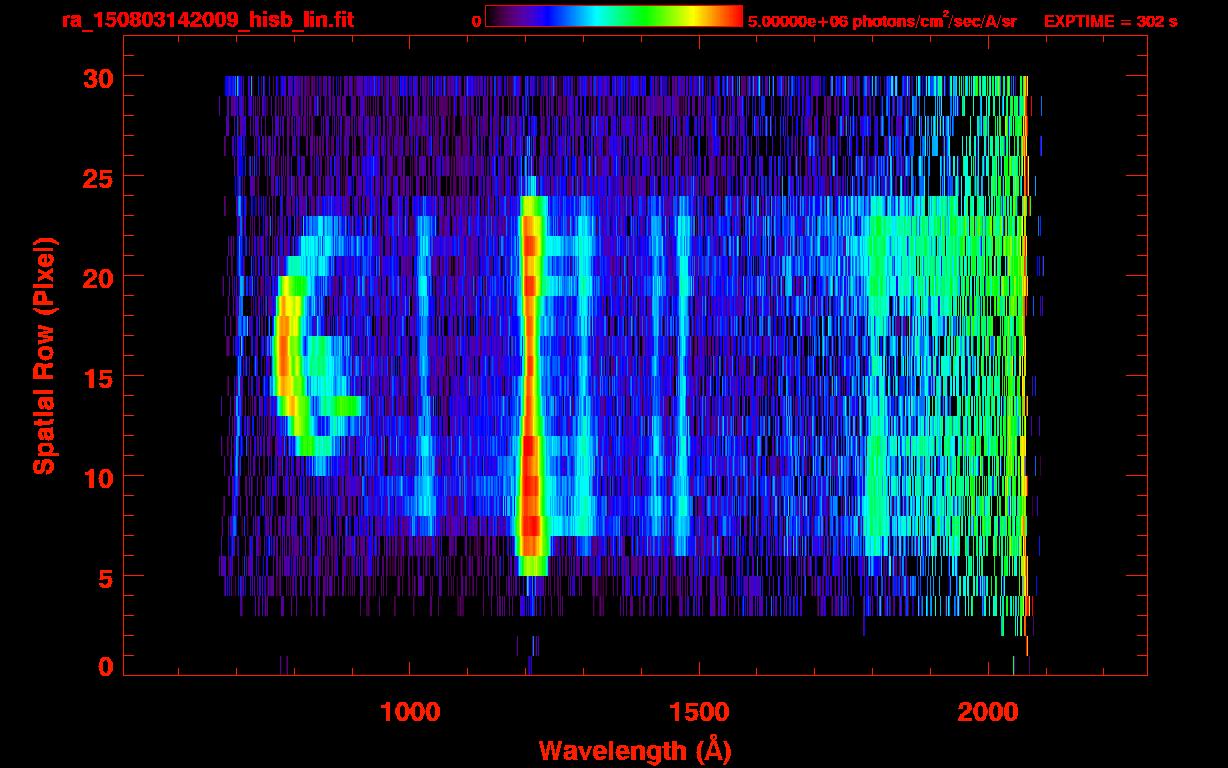The image size is (1228, 768).
Task: Click the x-axis tick label 1000
Action: (410, 712)
